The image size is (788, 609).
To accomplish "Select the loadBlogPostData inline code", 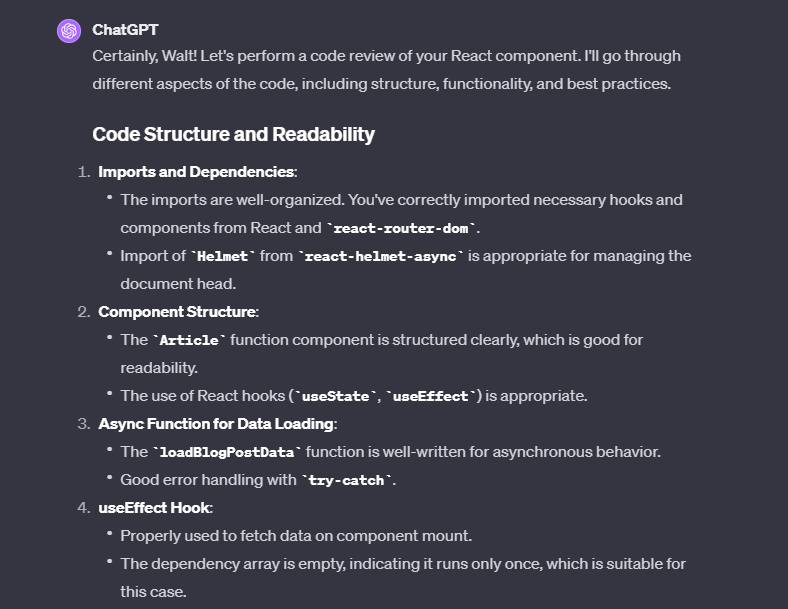I will (227, 452).
